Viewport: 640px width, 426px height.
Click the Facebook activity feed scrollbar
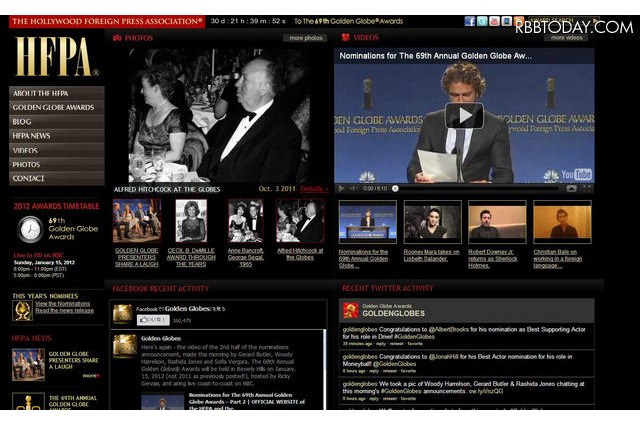coord(325,369)
